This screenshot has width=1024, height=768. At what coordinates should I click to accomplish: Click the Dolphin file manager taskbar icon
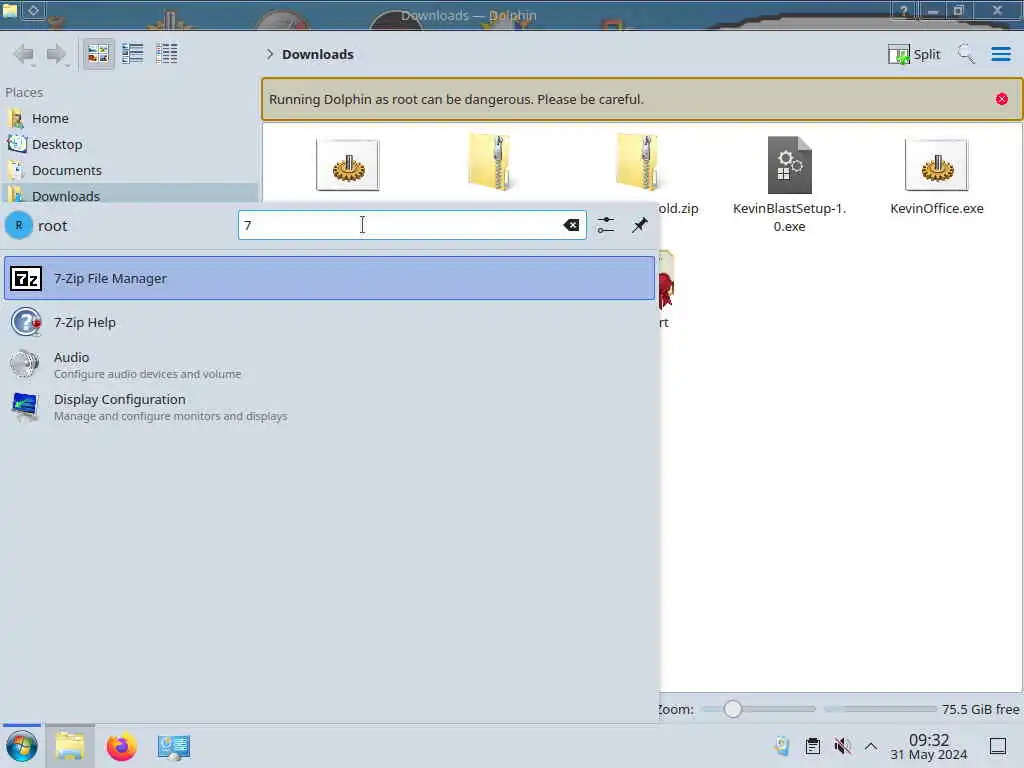70,746
